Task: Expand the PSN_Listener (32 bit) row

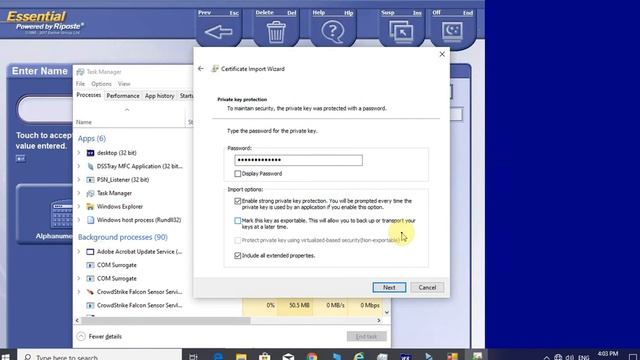Action: (x=79, y=180)
